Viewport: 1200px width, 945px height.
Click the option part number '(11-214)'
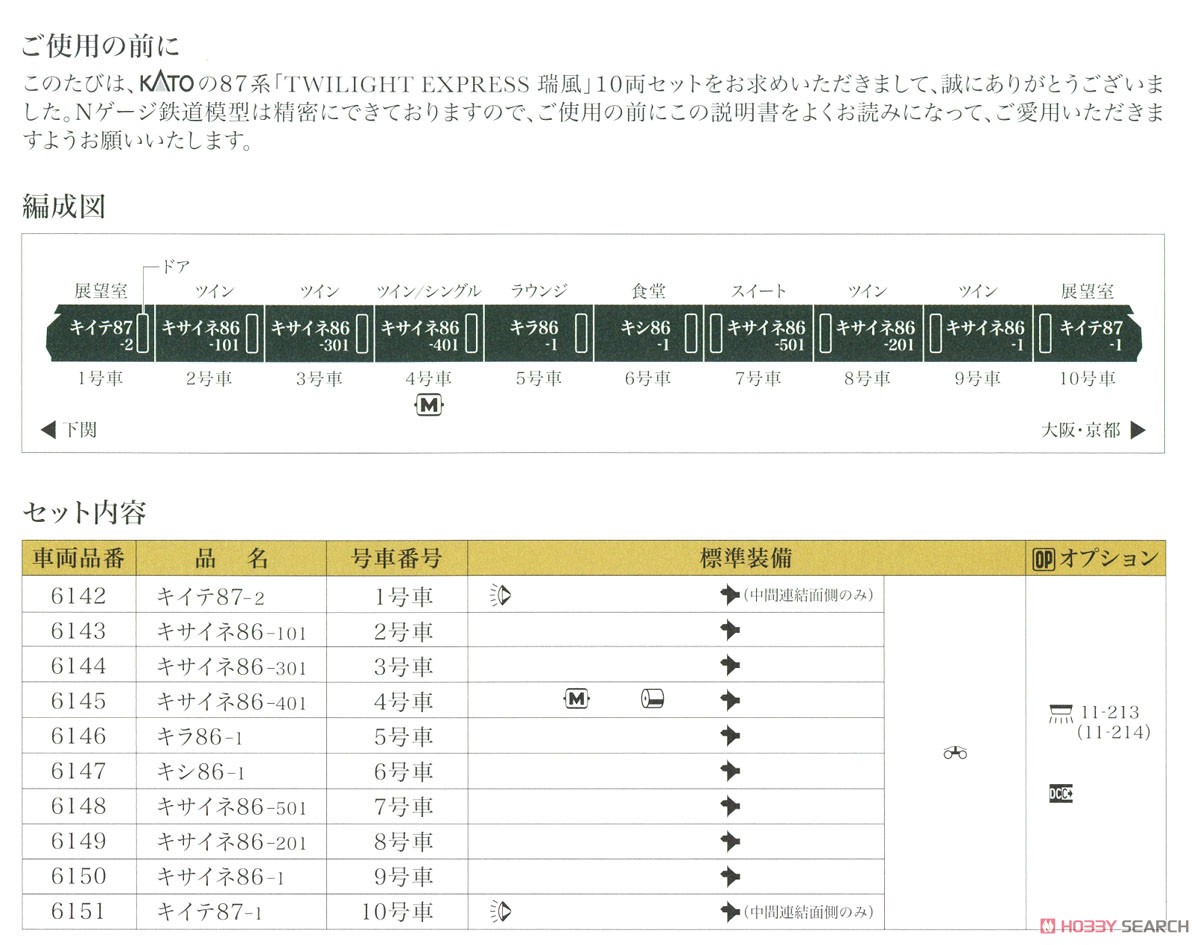[x=1115, y=733]
